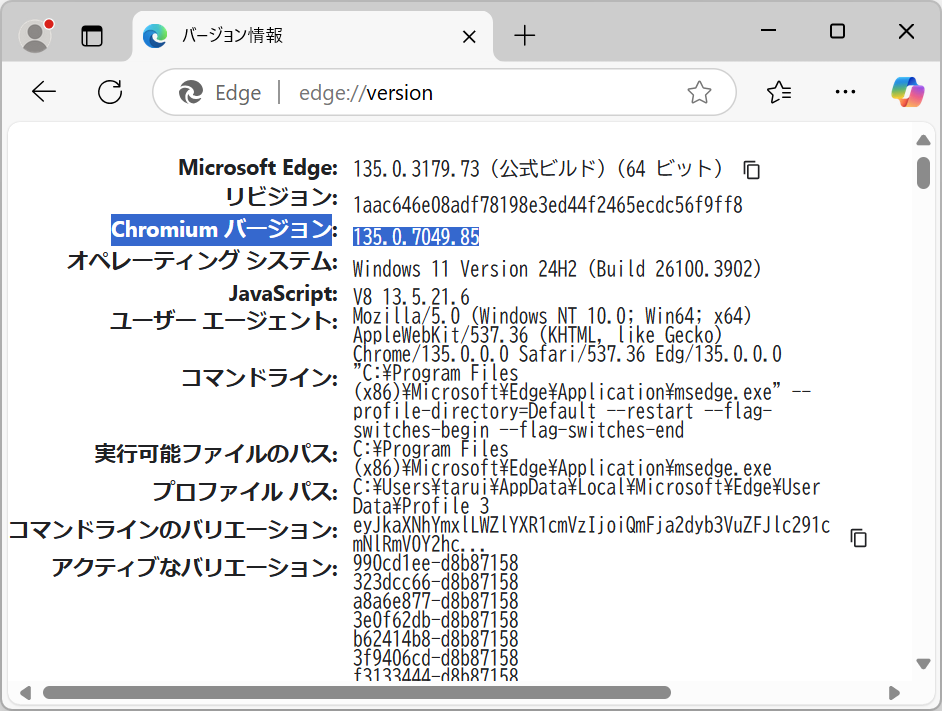Open the Settings and more menu
The height and width of the screenshot is (711, 942).
pos(845,92)
